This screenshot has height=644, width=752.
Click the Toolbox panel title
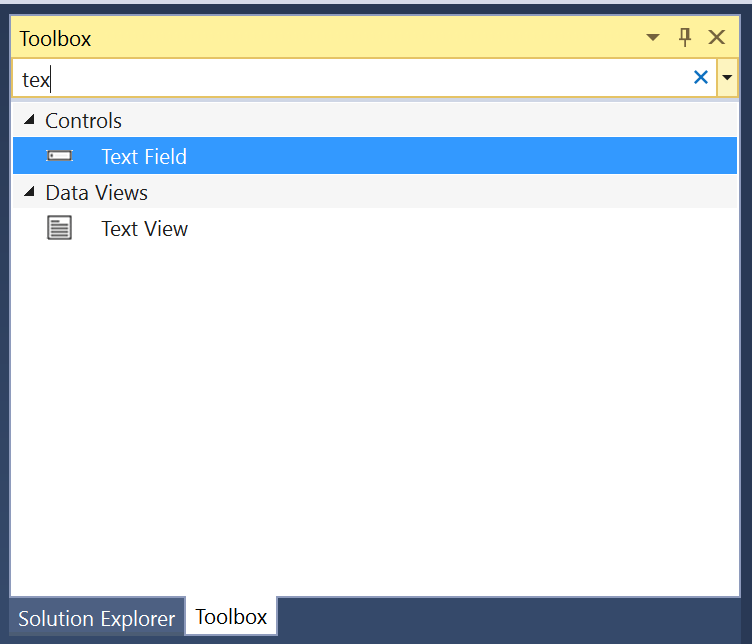[x=55, y=39]
